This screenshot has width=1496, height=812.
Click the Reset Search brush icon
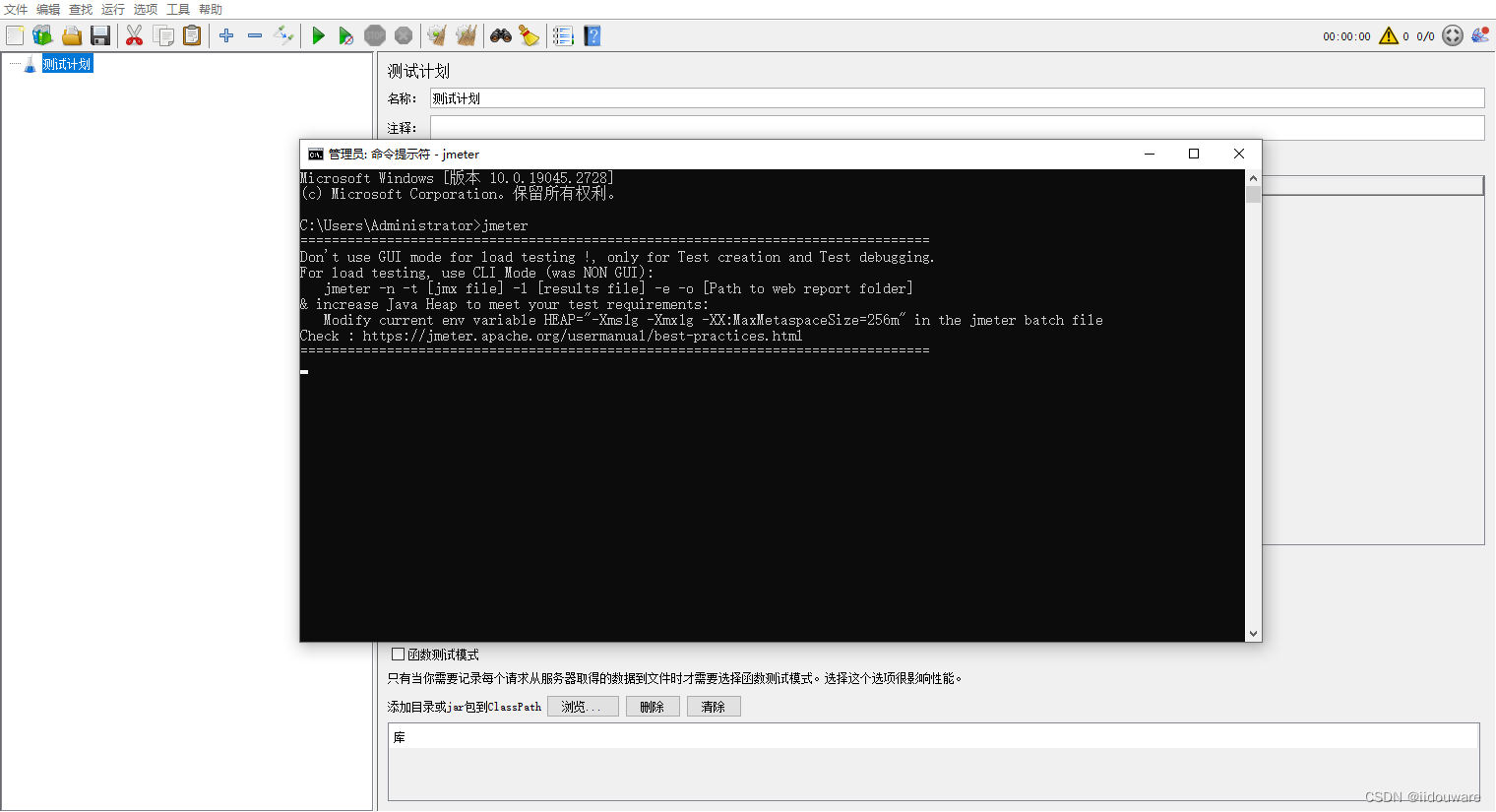[x=530, y=35]
